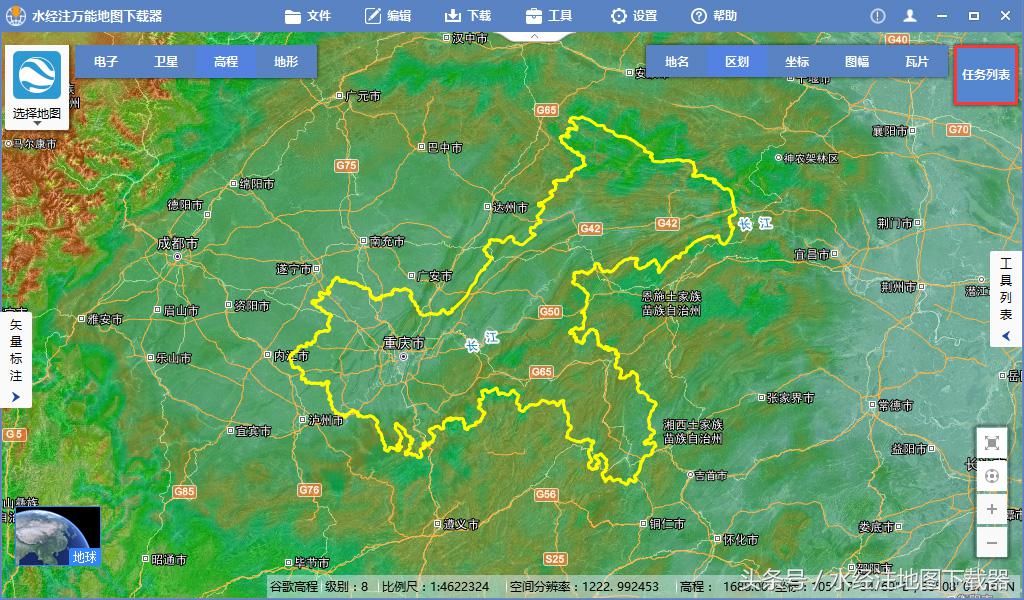This screenshot has width=1024, height=600.
Task: Click the user account icon in title bar
Action: coord(910,15)
